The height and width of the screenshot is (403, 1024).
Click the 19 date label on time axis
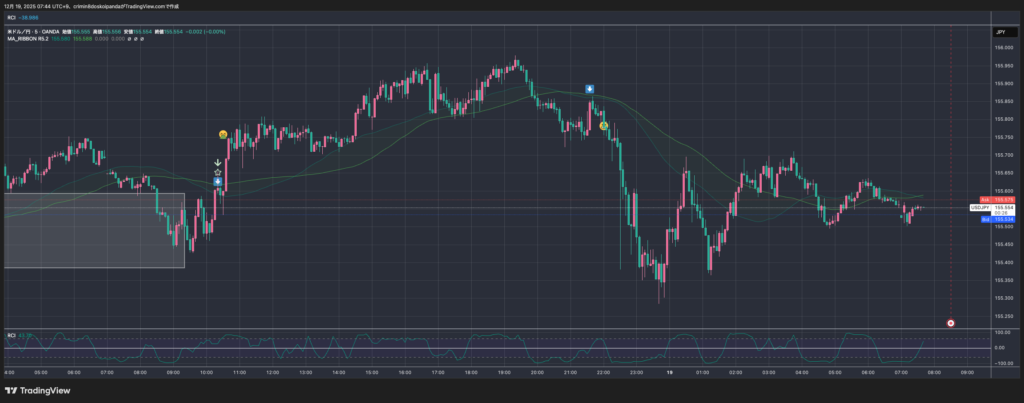(669, 372)
